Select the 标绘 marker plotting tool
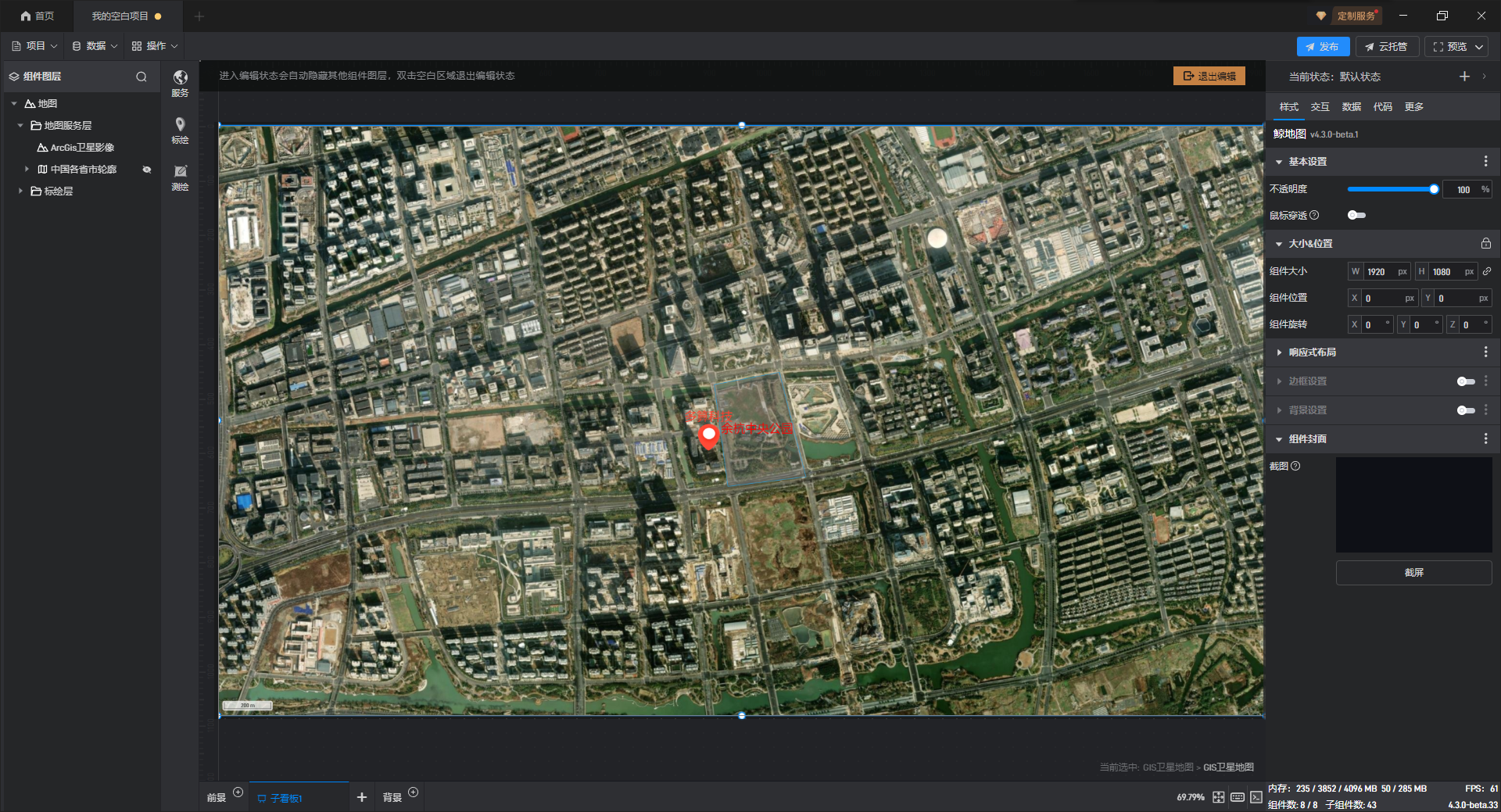The image size is (1501, 812). pos(180,131)
